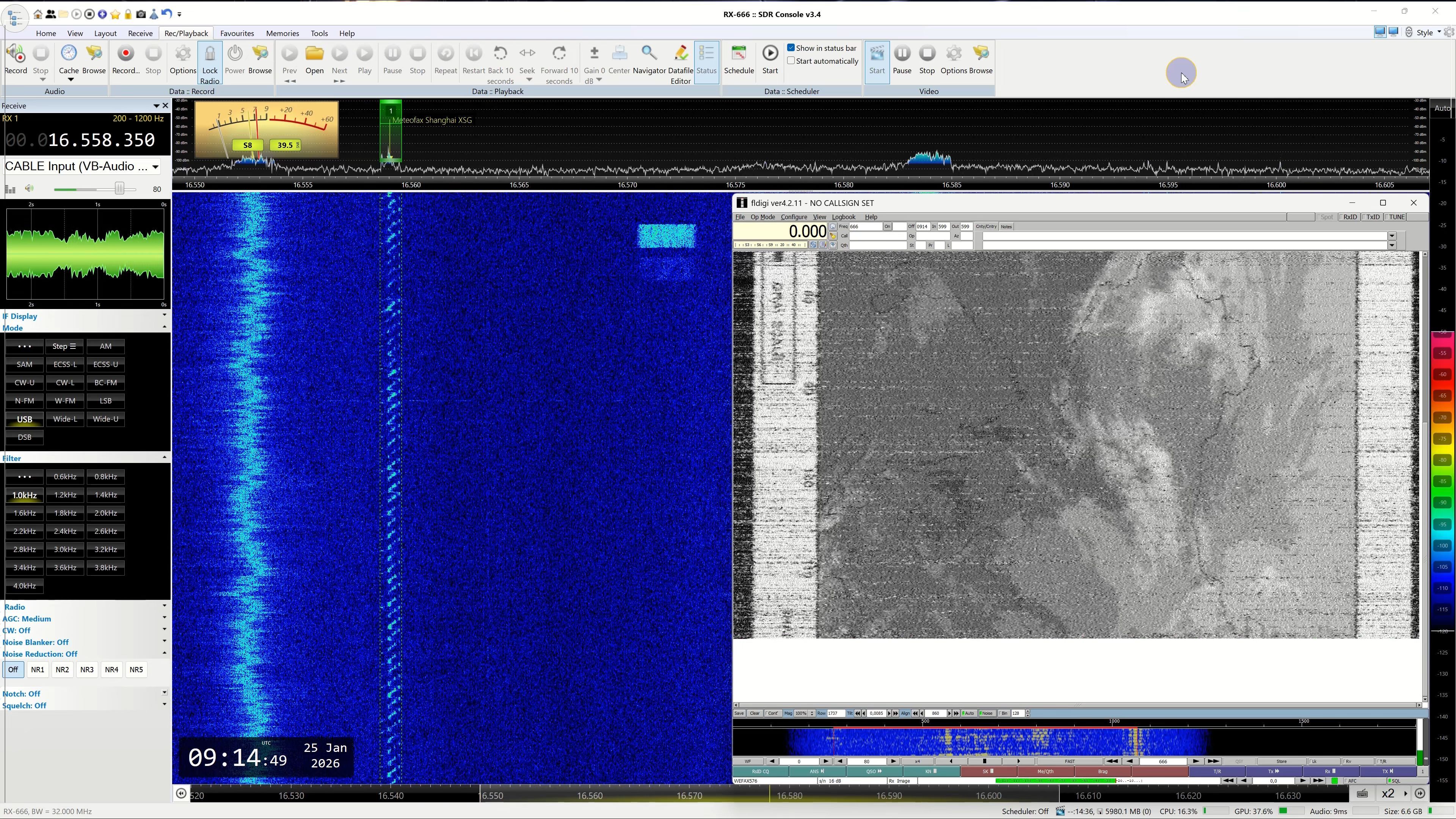1456x819 pixels.
Task: Open recording Options gear icon
Action: (182, 54)
